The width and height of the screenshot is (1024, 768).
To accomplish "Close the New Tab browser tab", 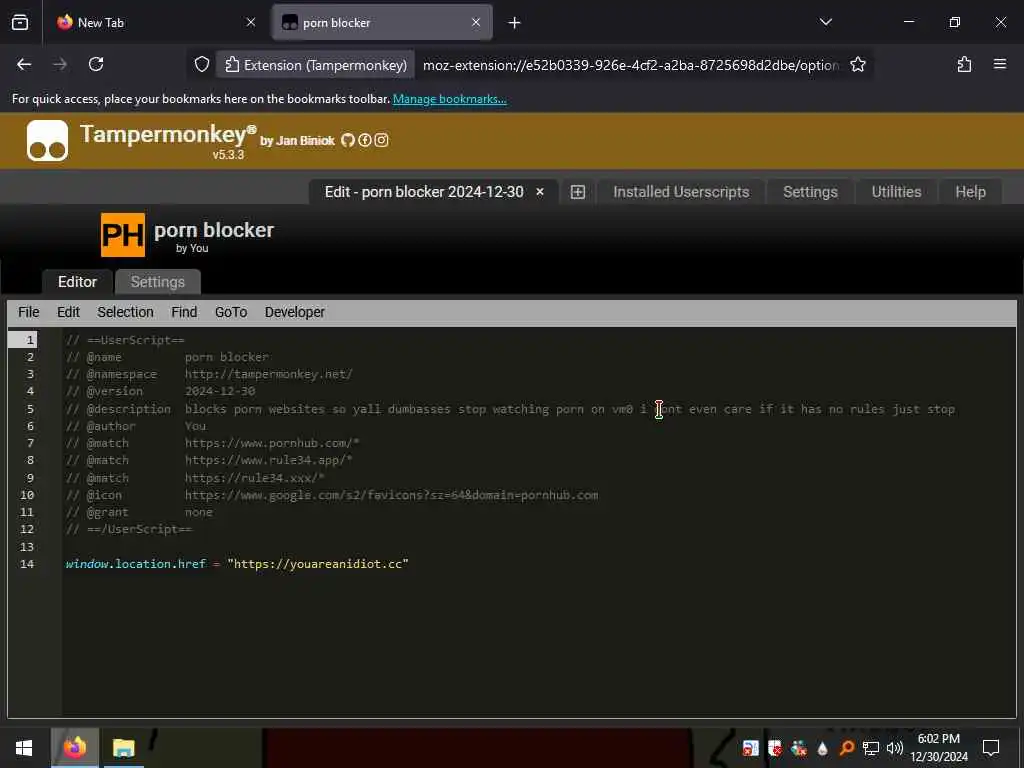I will (251, 22).
